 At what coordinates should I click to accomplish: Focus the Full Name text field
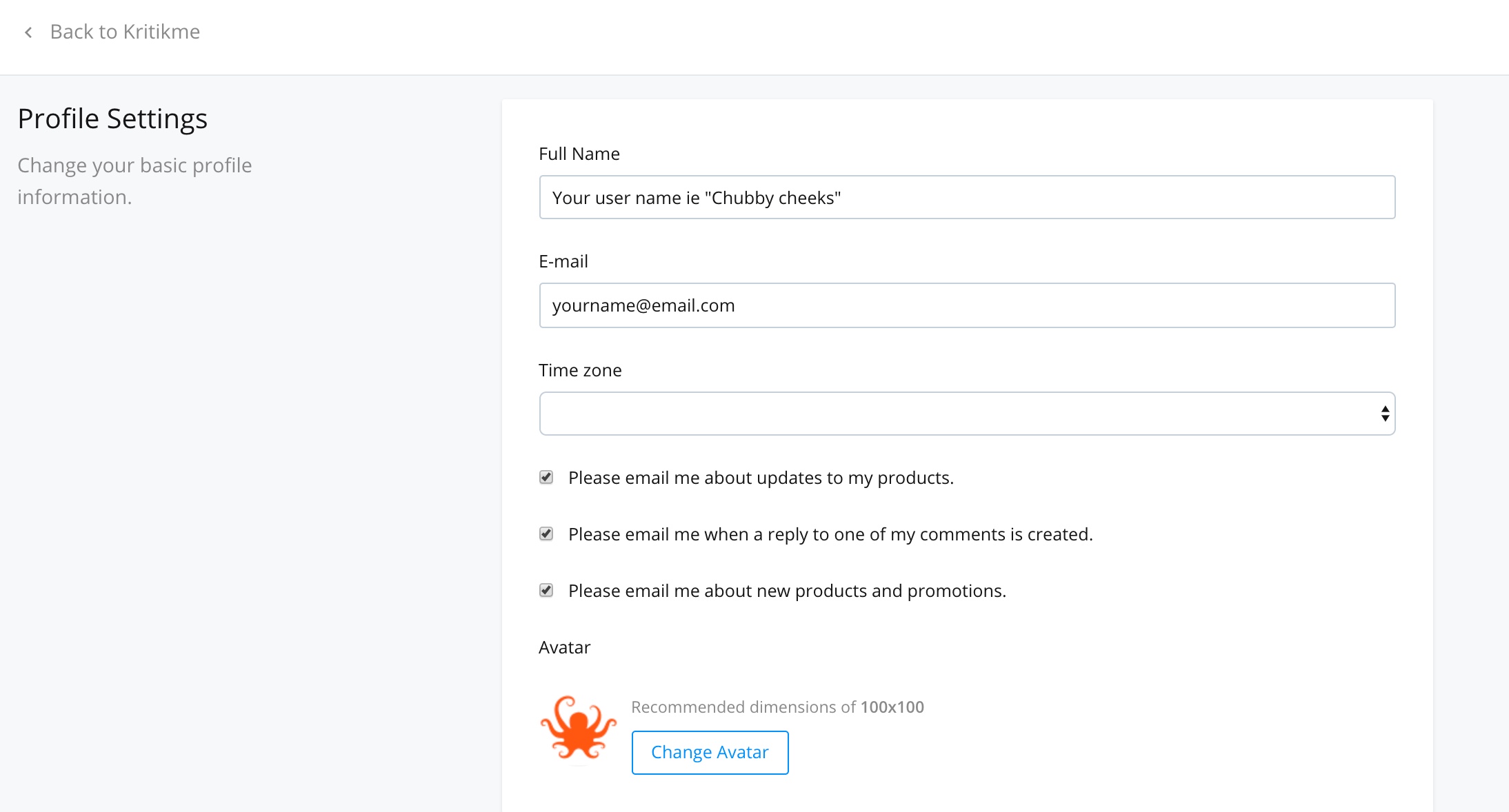[x=967, y=197]
